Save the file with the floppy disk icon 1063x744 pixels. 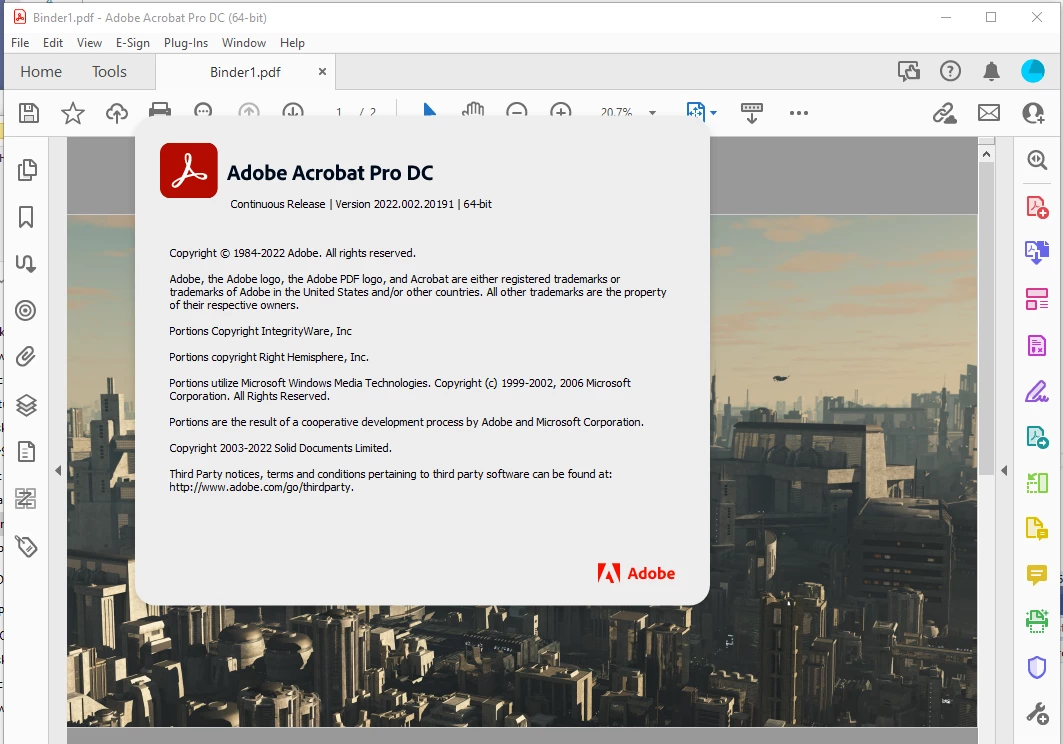pyautogui.click(x=28, y=113)
